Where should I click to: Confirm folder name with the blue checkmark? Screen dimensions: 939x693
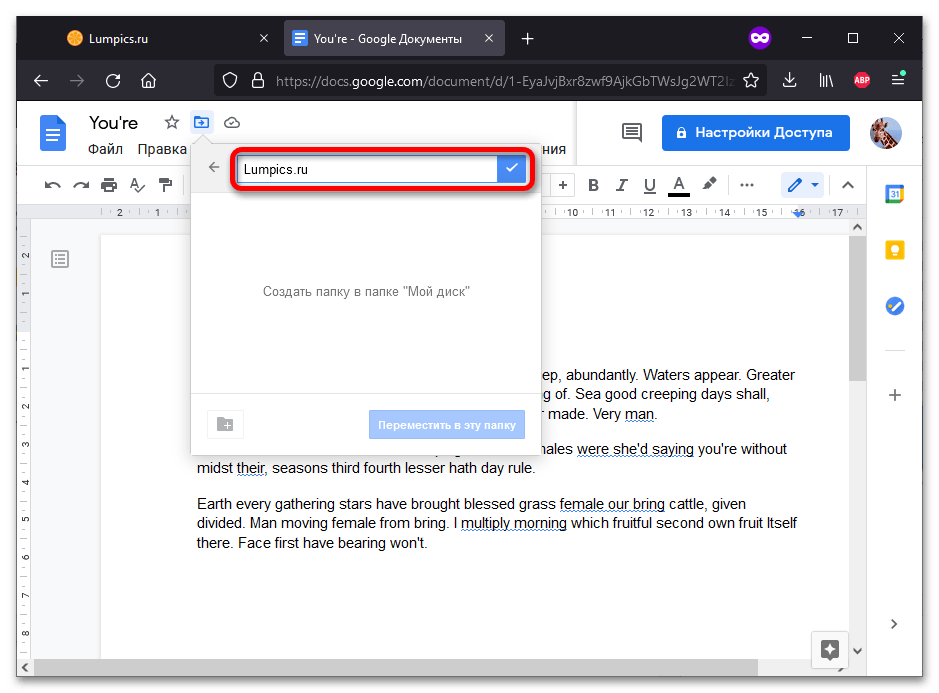point(511,169)
